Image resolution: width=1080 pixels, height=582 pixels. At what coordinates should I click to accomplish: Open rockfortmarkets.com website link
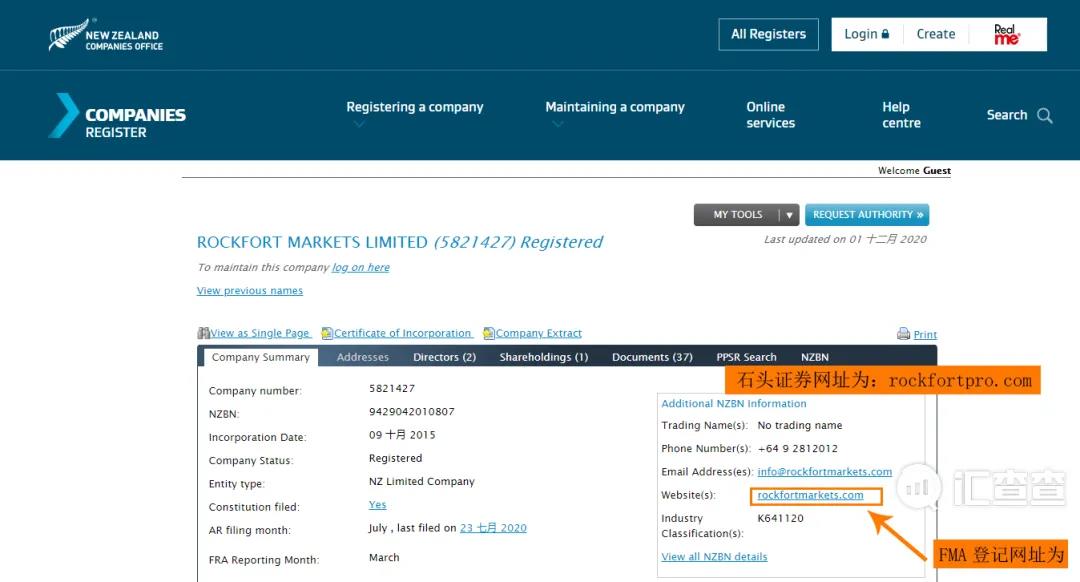coord(810,495)
